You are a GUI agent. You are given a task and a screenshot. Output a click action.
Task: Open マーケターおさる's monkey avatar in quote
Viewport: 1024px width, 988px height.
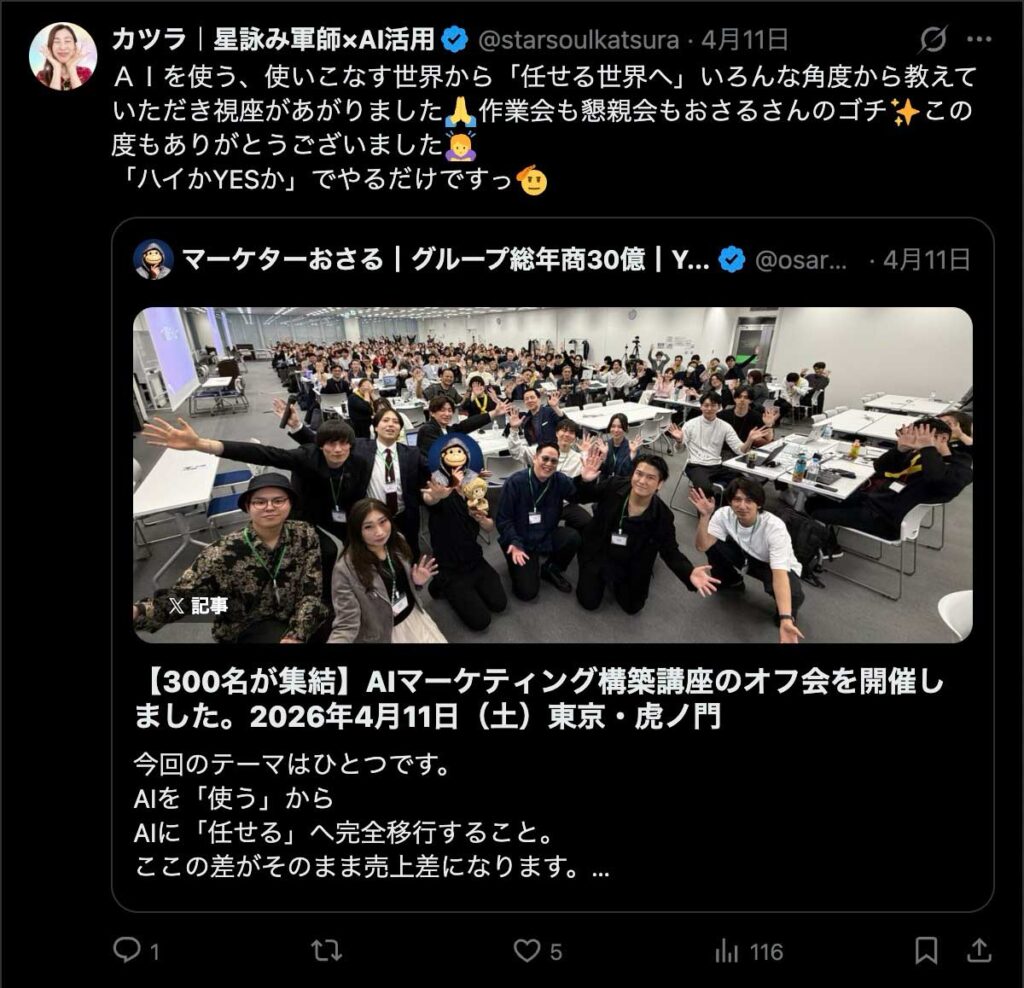tap(153, 259)
